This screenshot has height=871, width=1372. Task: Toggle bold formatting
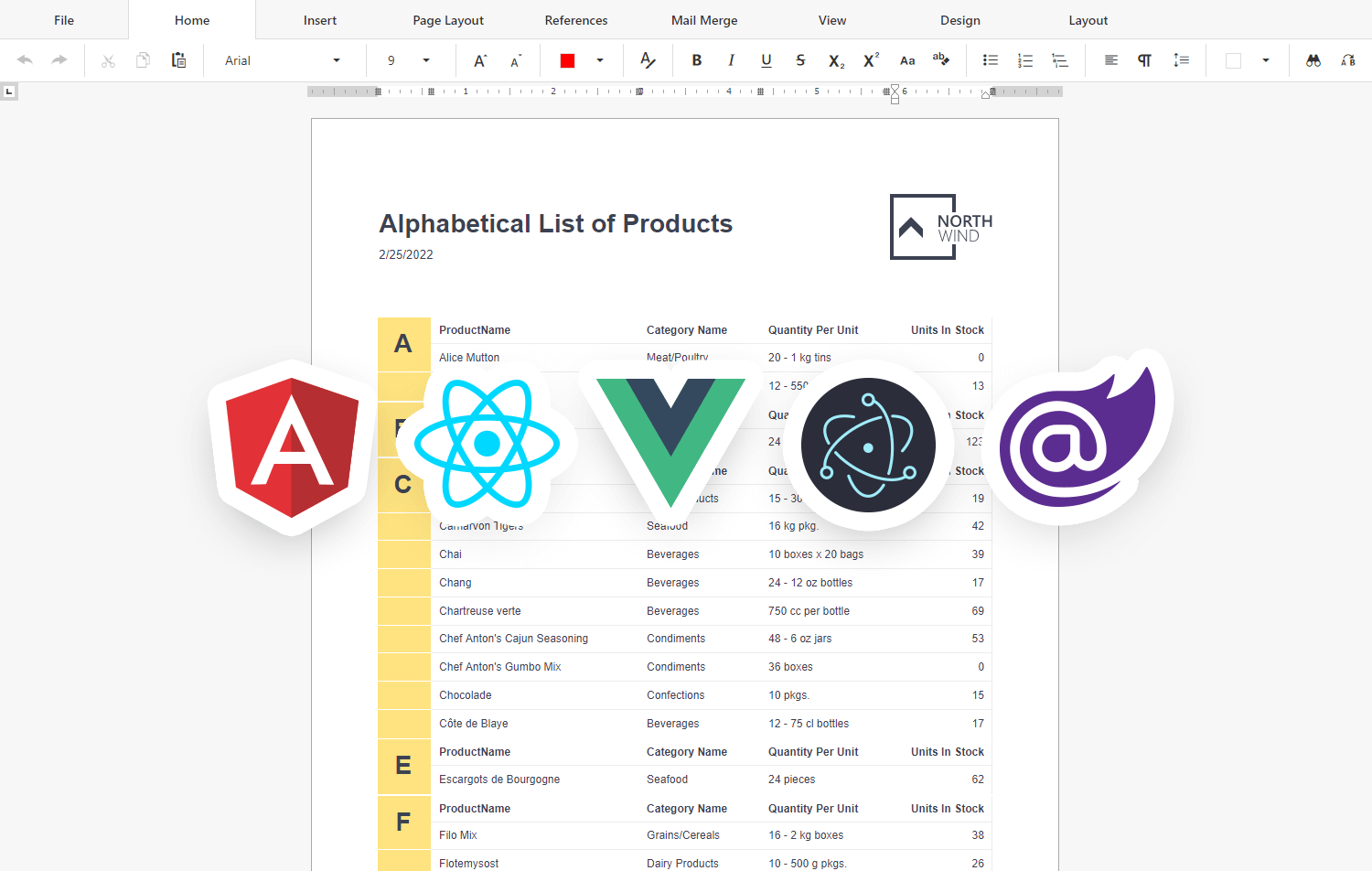click(x=697, y=60)
